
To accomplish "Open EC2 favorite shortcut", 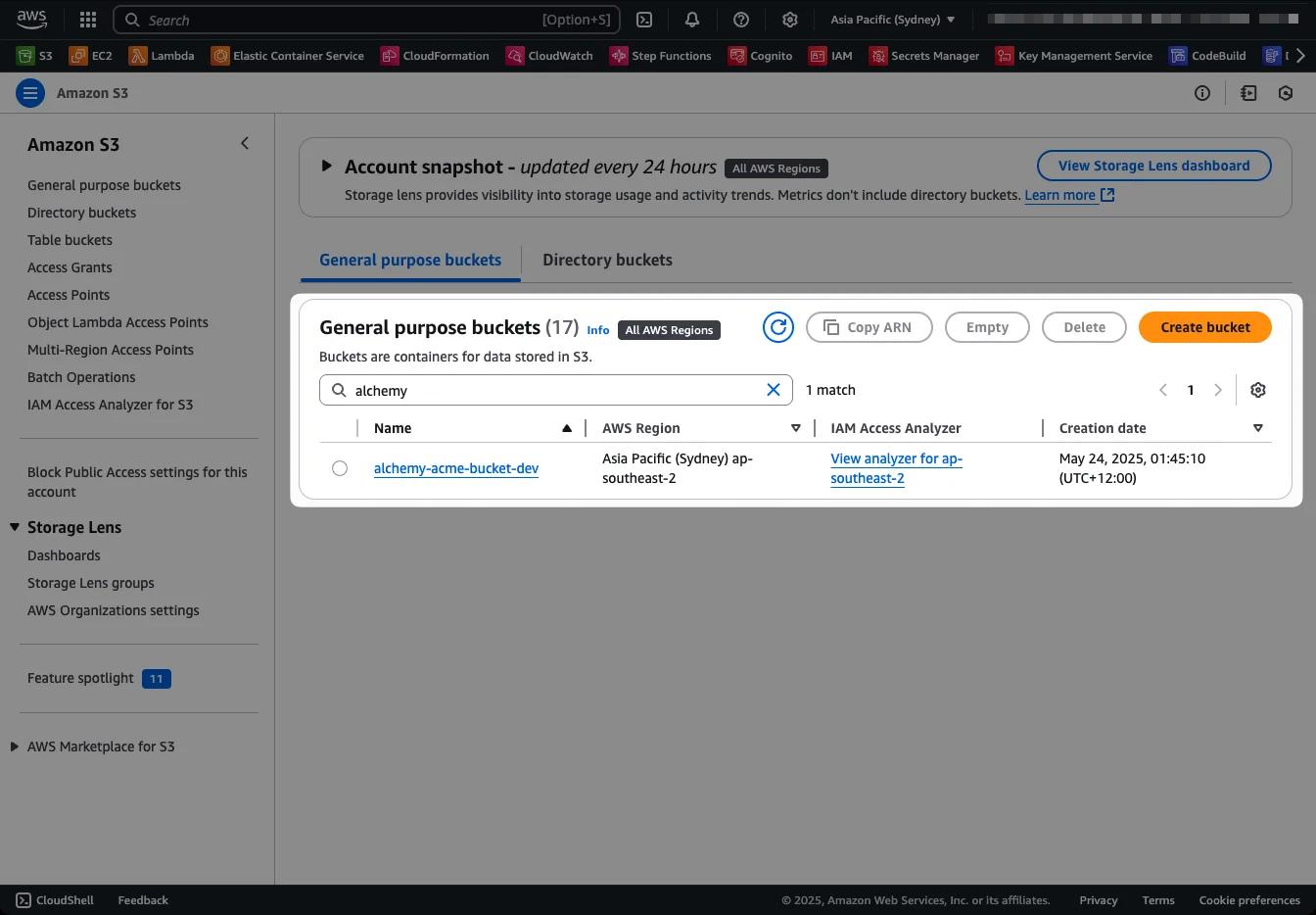I will [90, 56].
